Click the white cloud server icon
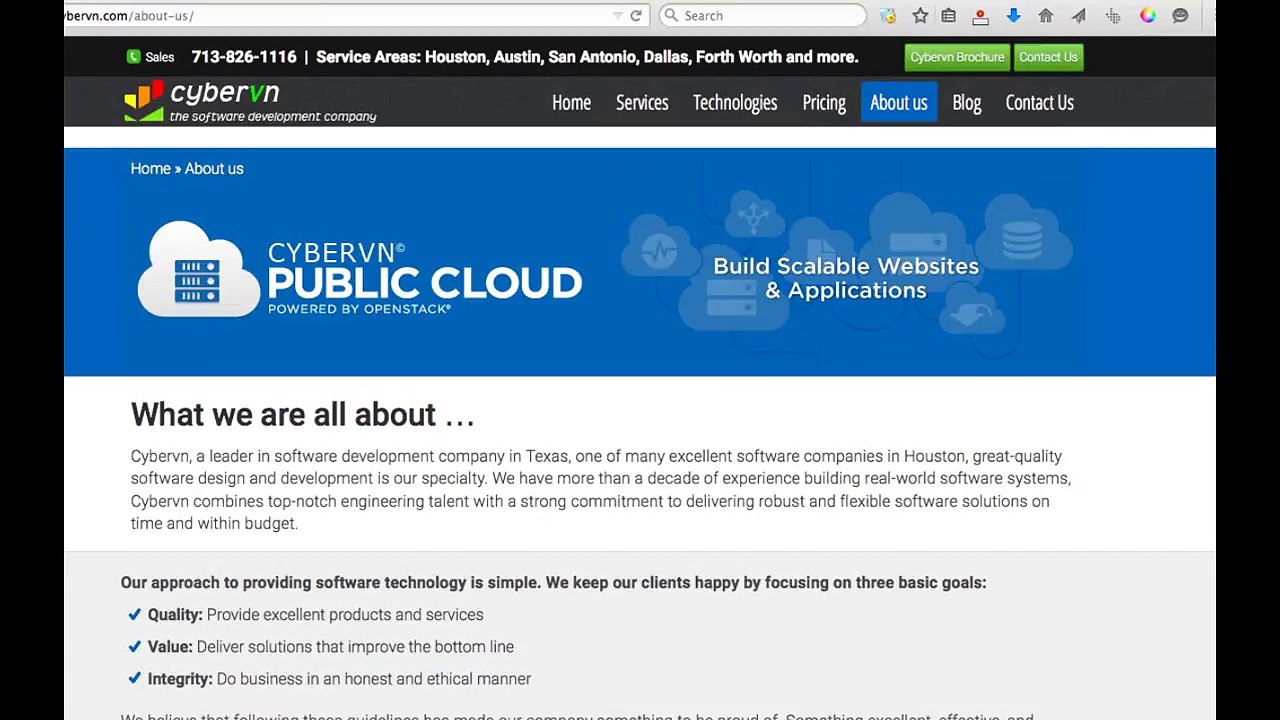The image size is (1280, 720). pyautogui.click(x=198, y=269)
